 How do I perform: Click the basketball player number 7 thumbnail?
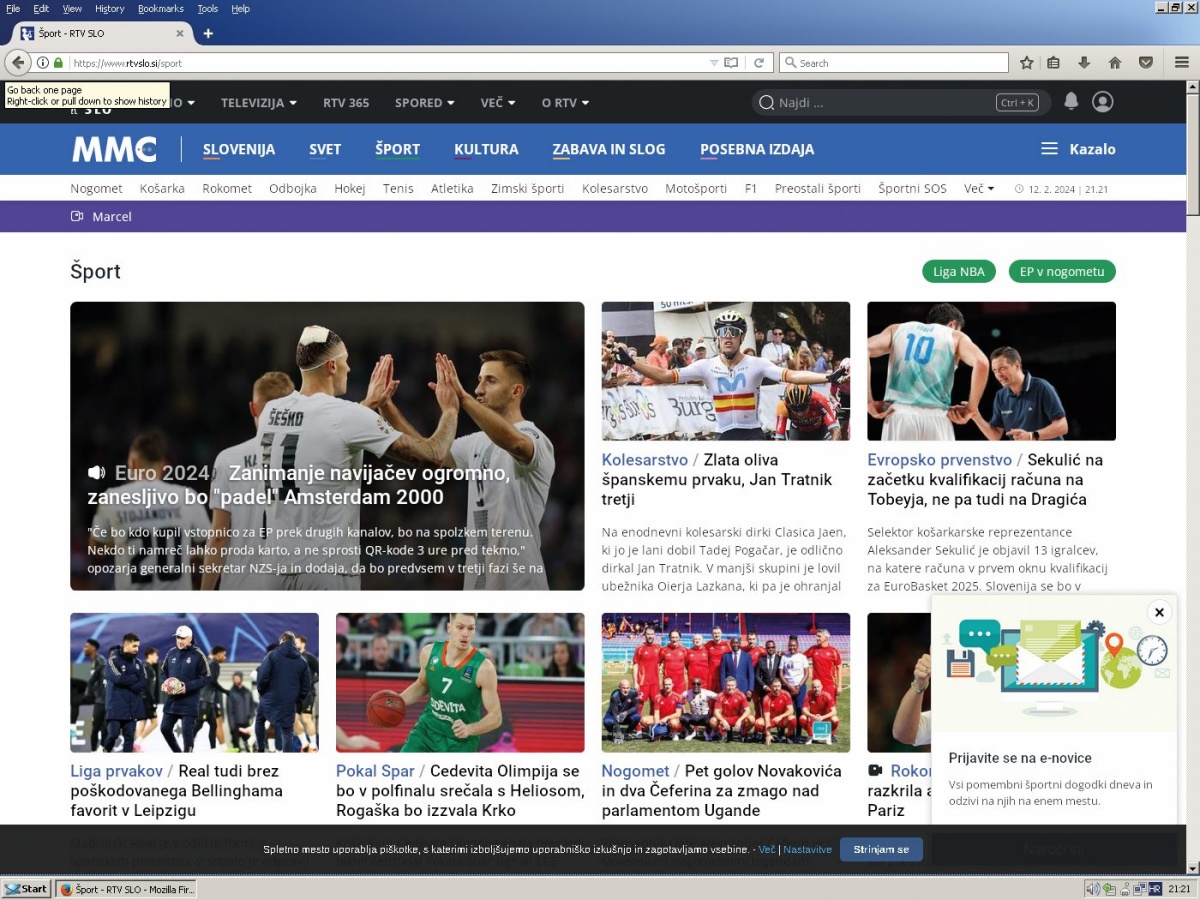(x=460, y=682)
